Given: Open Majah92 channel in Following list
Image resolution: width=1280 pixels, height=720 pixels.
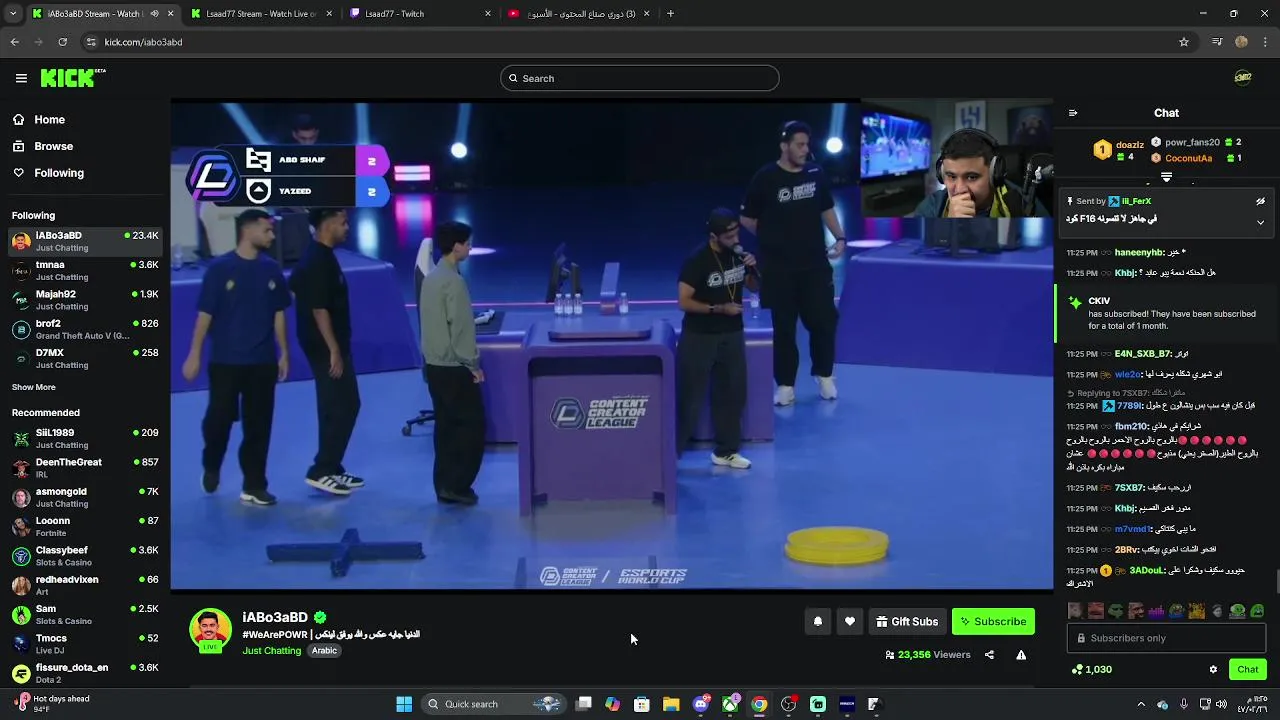Looking at the screenshot, I should 85,300.
